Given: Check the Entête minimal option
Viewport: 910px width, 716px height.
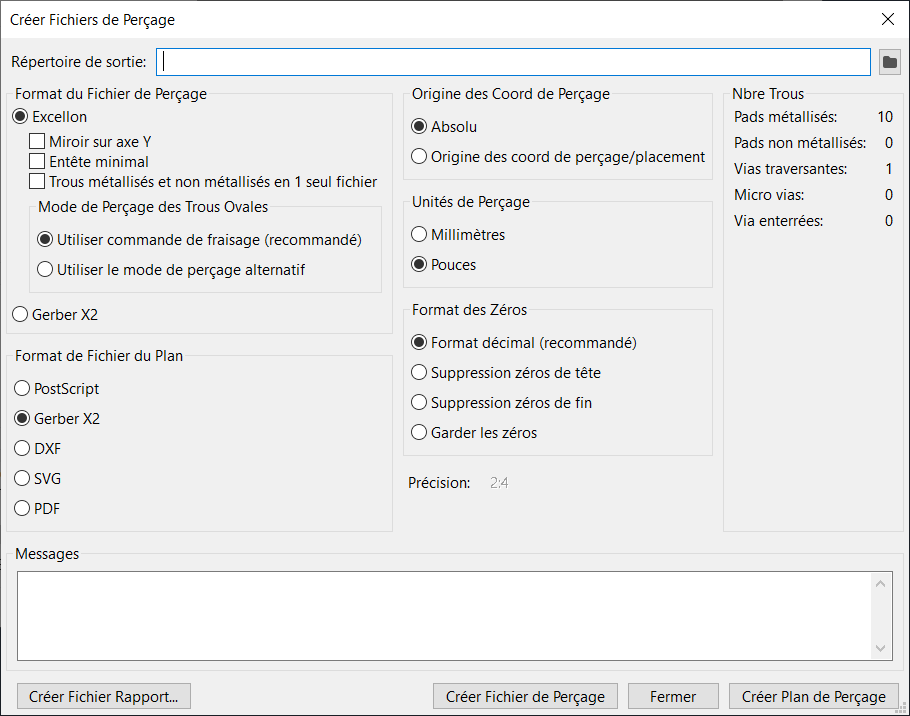Looking at the screenshot, I should [38, 162].
